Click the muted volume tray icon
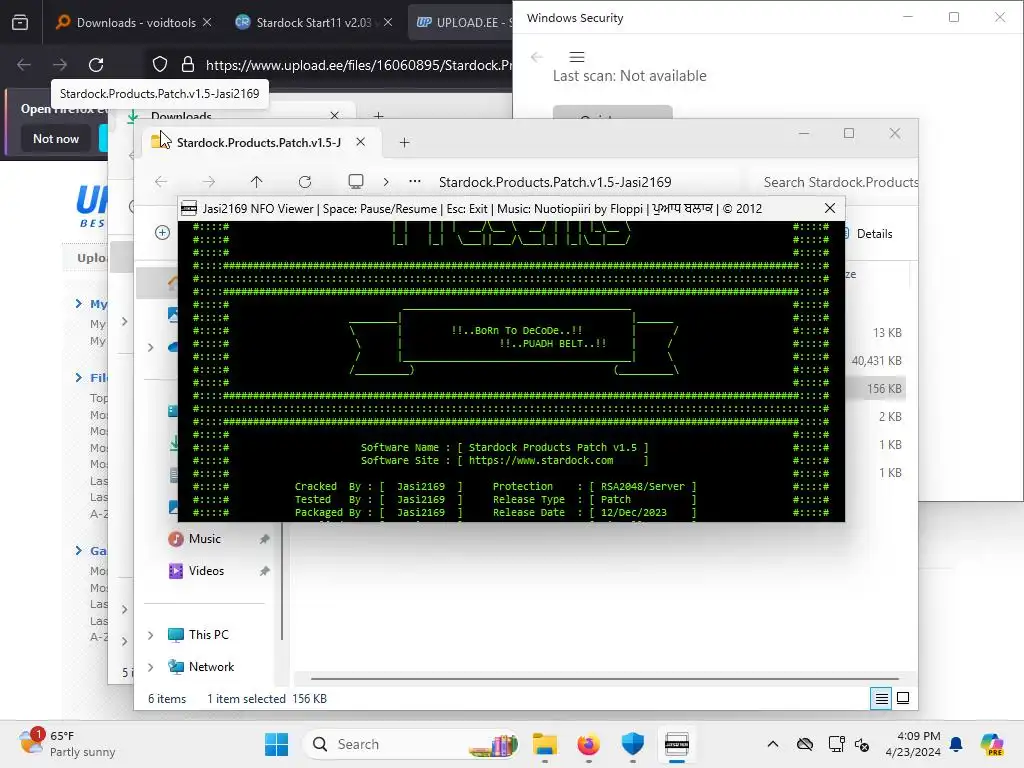Viewport: 1024px width, 768px height. [x=862, y=744]
